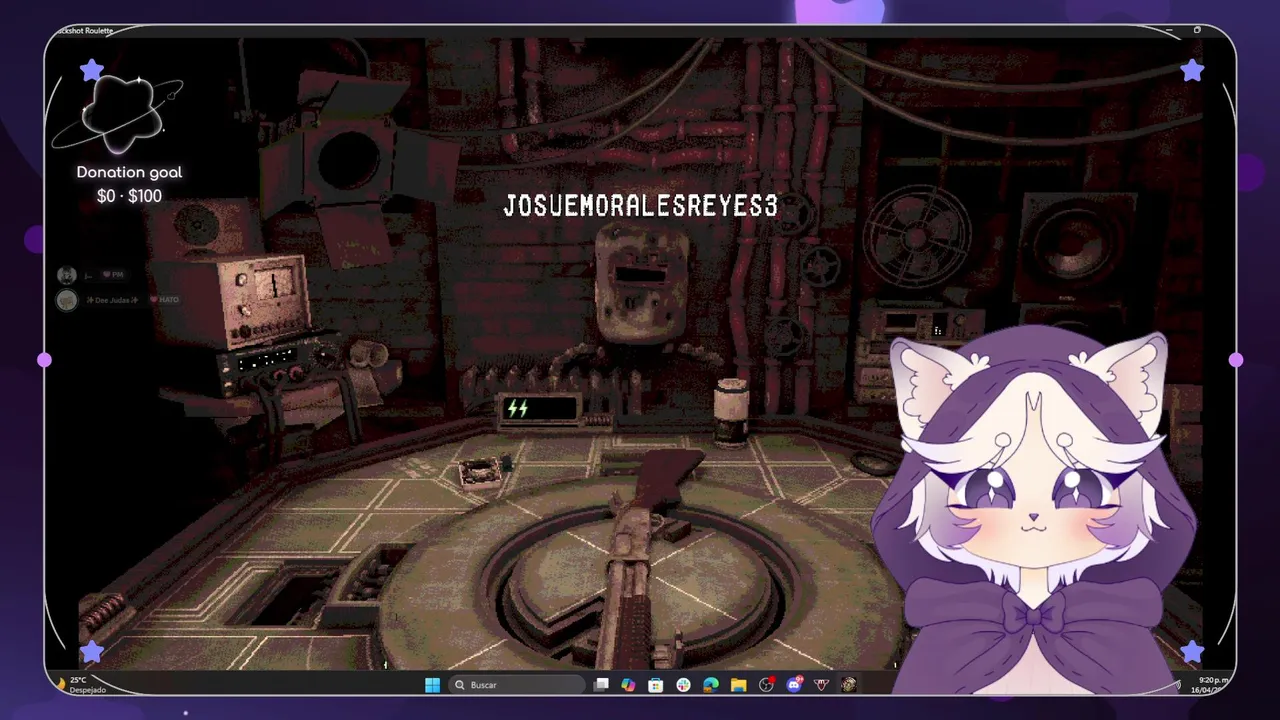Open the weather widget showing 25°C
The height and width of the screenshot is (720, 1280).
click(82, 685)
